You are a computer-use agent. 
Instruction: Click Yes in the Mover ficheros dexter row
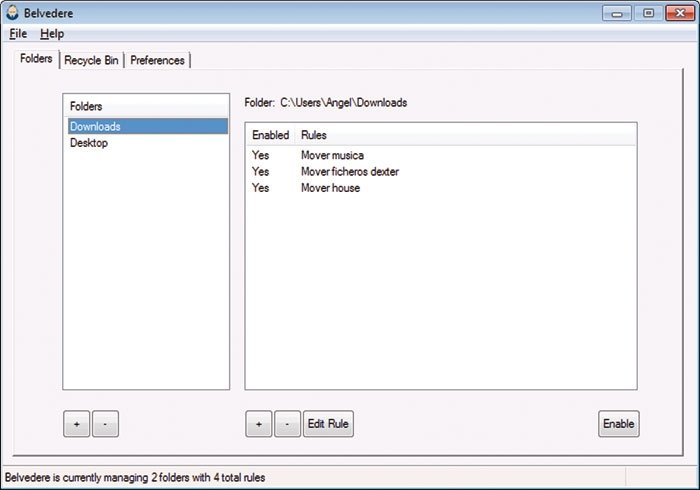coord(260,171)
